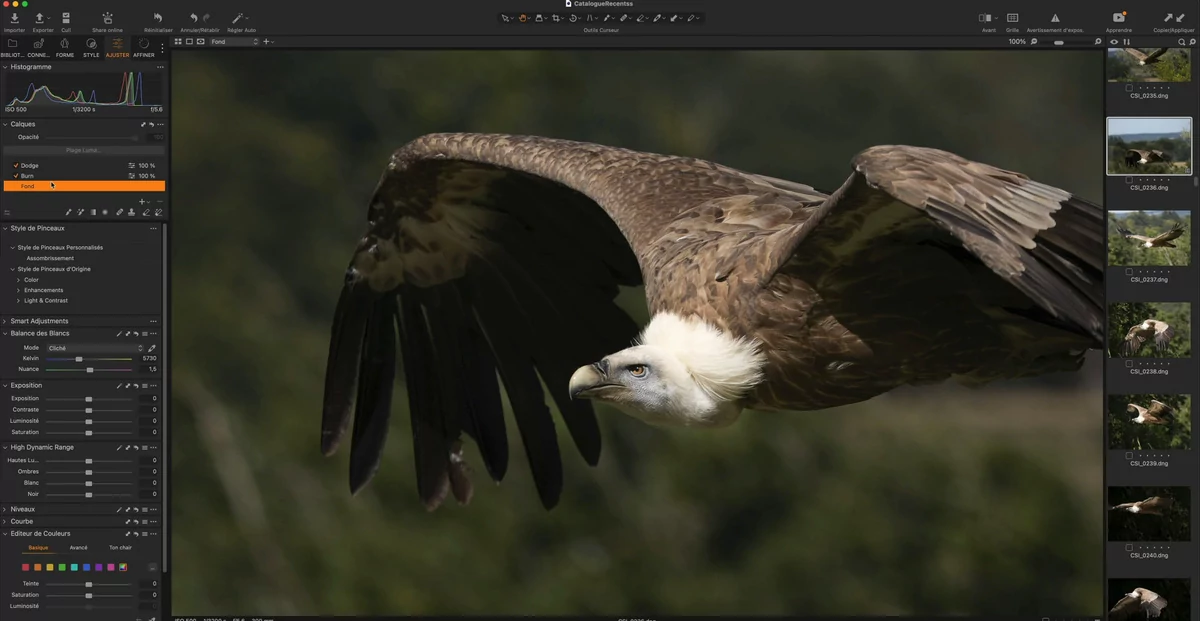
Task: Select the linear gradient mask tool
Action: tap(93, 212)
